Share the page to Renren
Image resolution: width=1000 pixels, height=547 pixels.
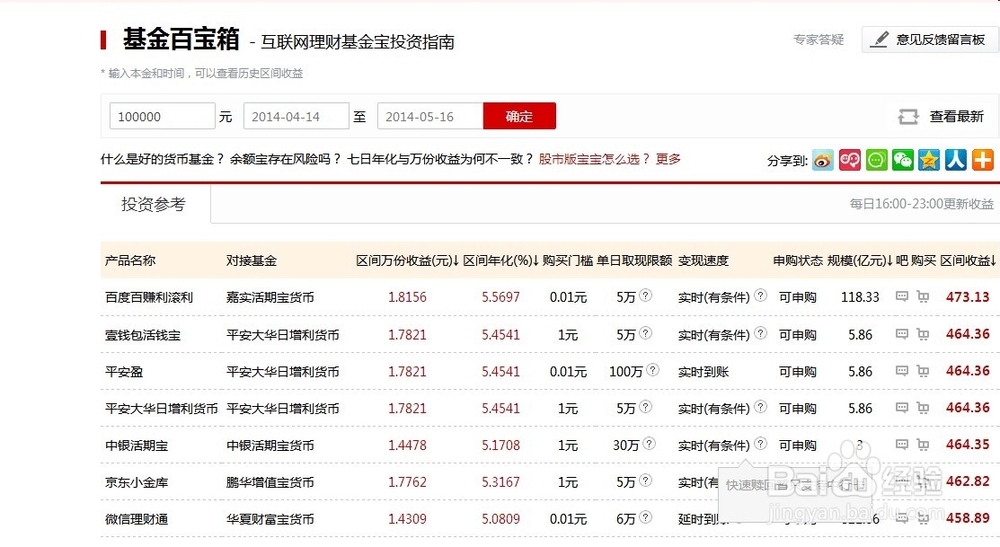pos(956,160)
